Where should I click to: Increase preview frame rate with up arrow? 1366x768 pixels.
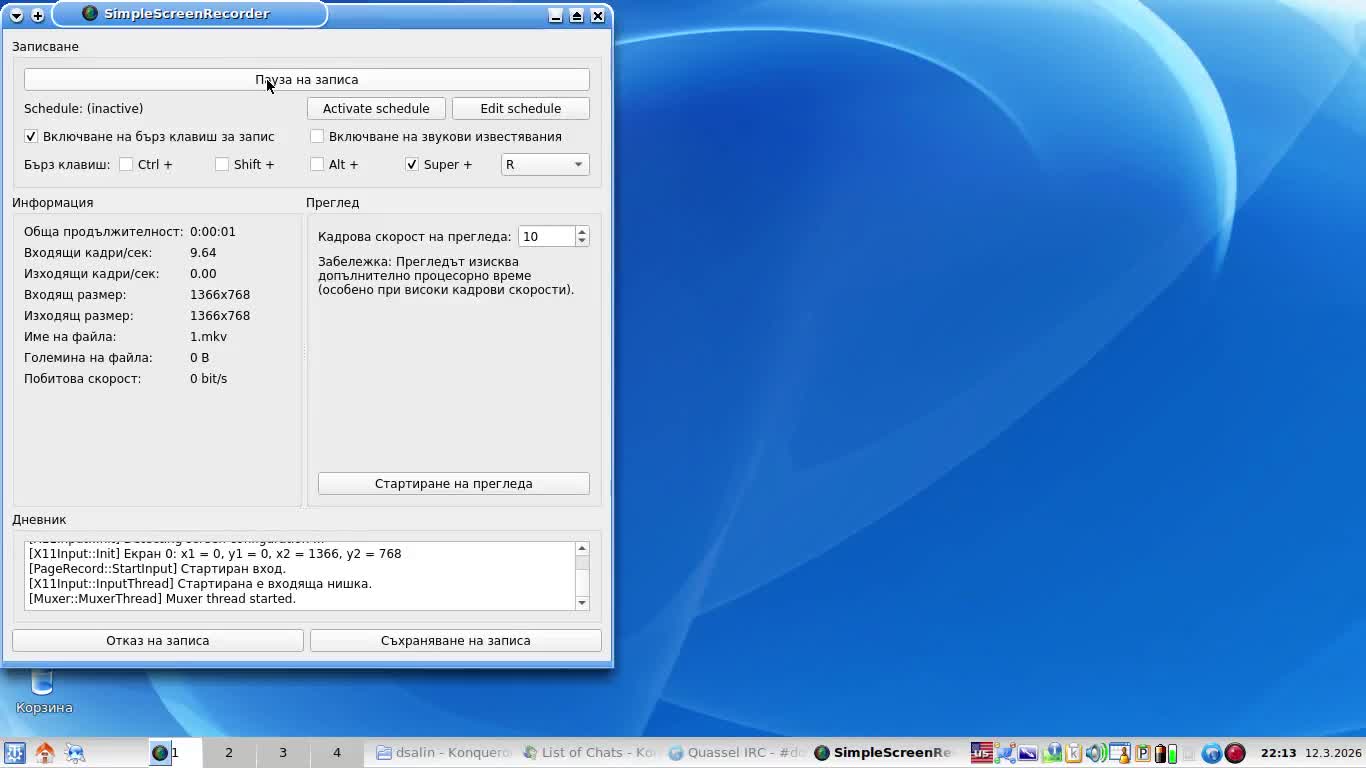582,231
